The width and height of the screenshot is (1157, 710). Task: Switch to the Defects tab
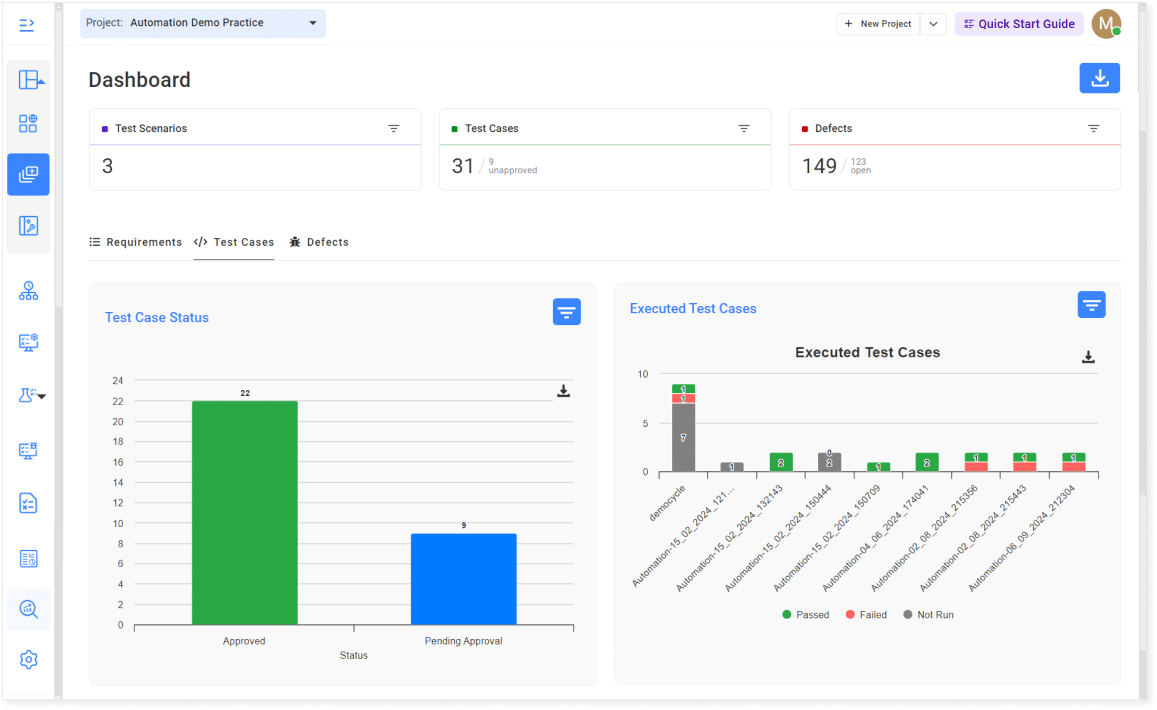click(x=319, y=242)
